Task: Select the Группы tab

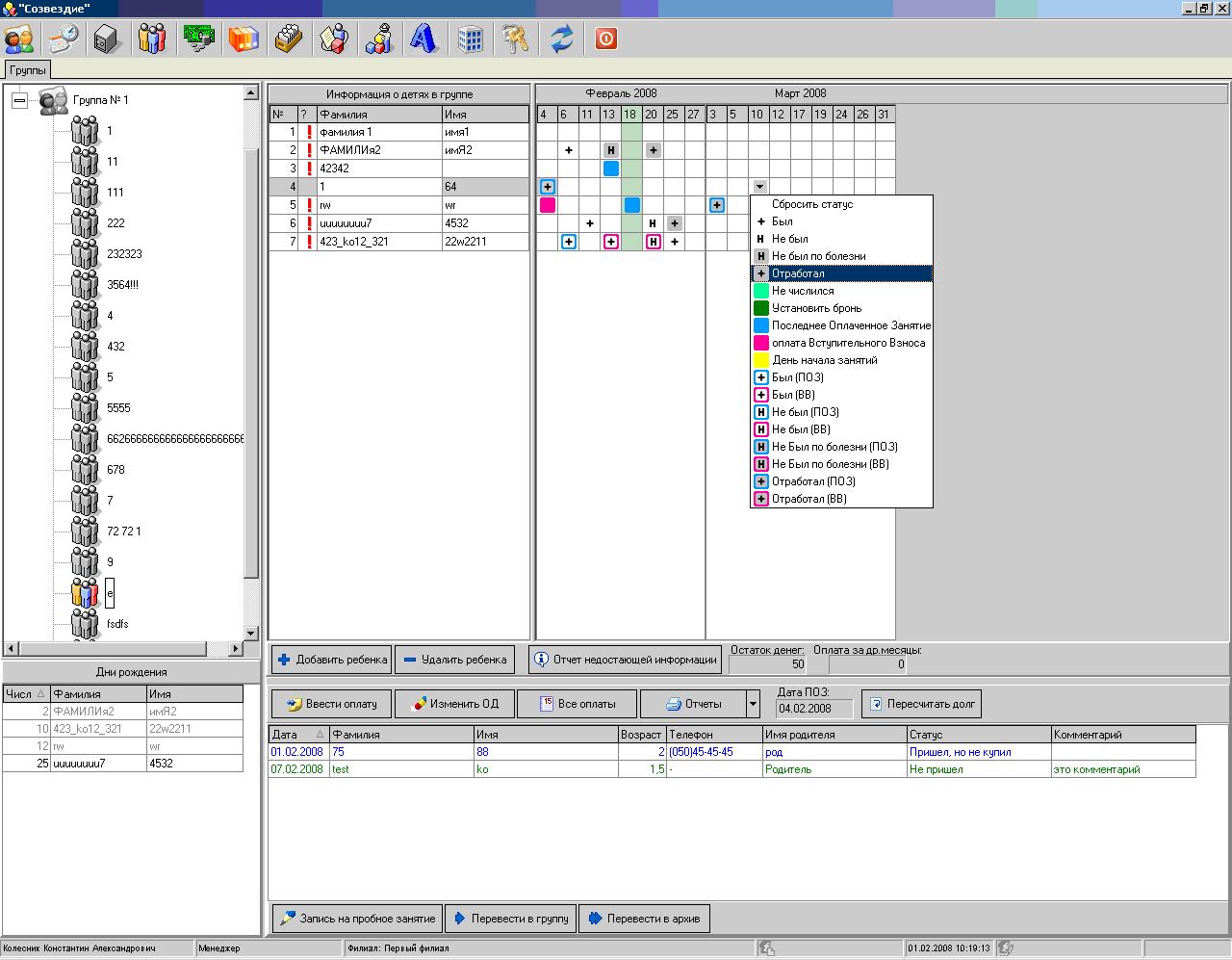Action: pyautogui.click(x=27, y=70)
